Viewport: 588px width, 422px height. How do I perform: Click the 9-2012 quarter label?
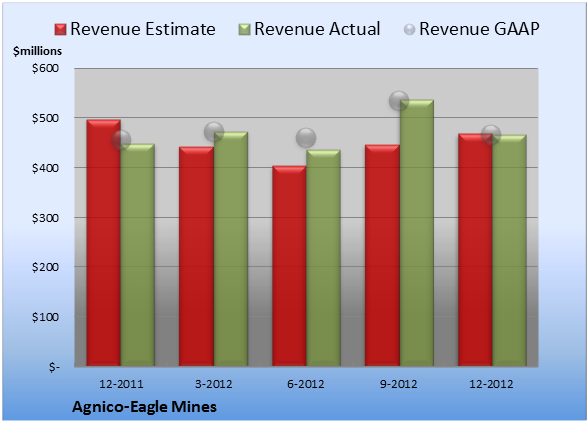click(399, 384)
